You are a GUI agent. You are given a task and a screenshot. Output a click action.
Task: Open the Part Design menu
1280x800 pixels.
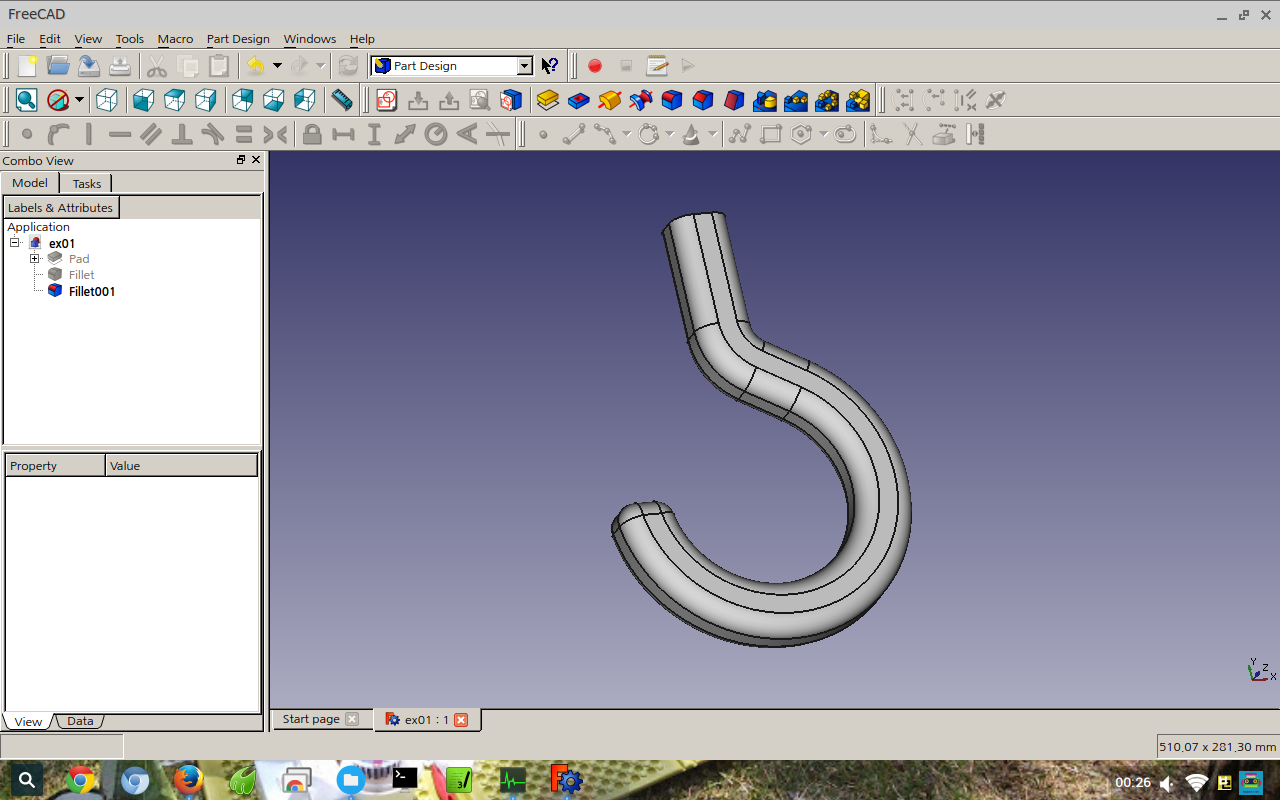click(x=238, y=39)
